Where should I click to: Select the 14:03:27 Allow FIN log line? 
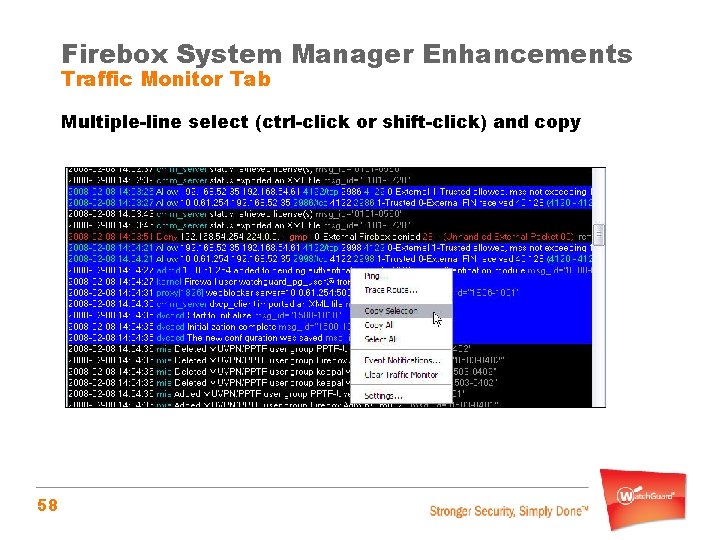[329, 203]
